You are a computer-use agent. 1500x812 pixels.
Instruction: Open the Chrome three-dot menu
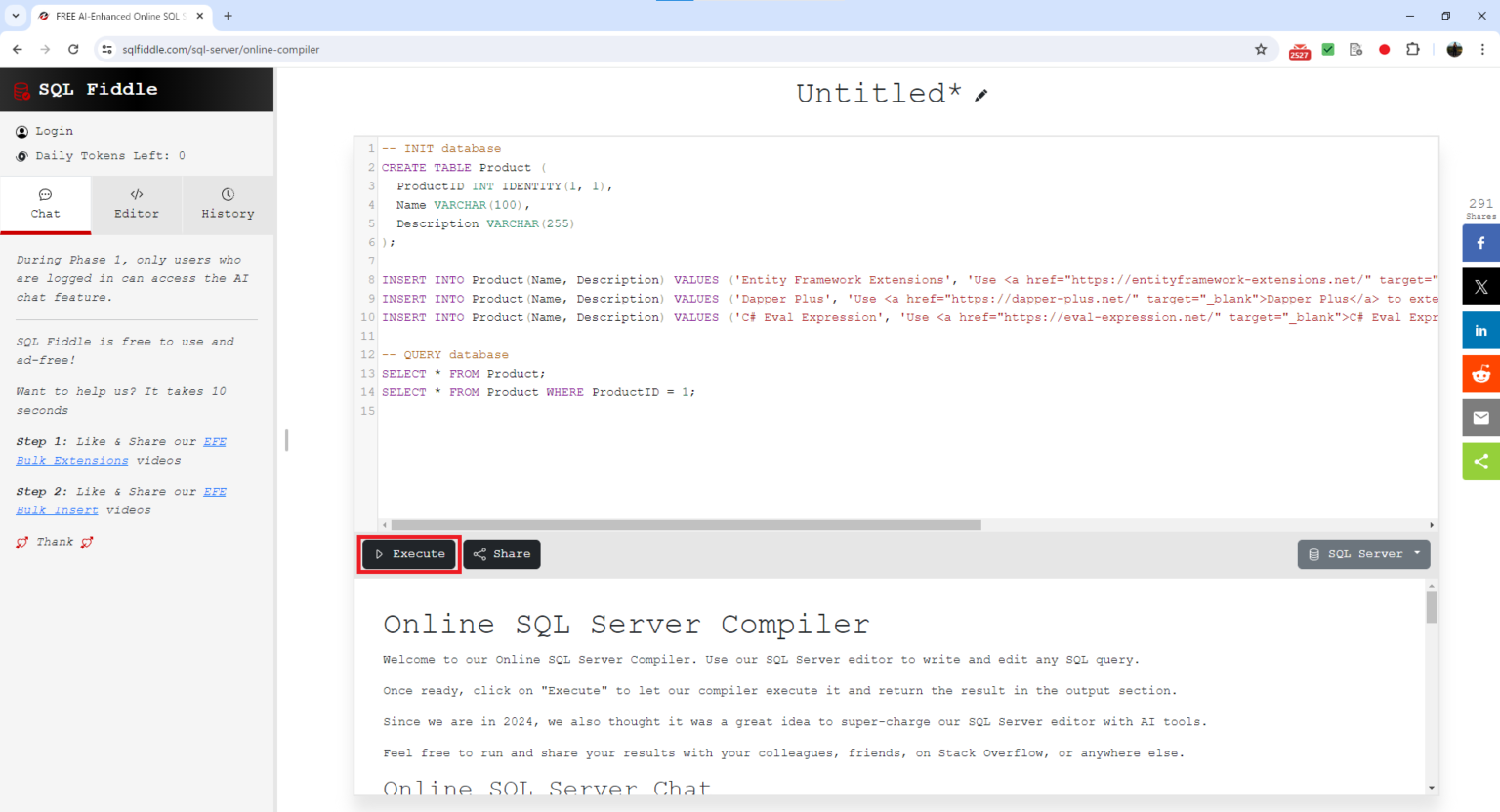click(x=1483, y=49)
